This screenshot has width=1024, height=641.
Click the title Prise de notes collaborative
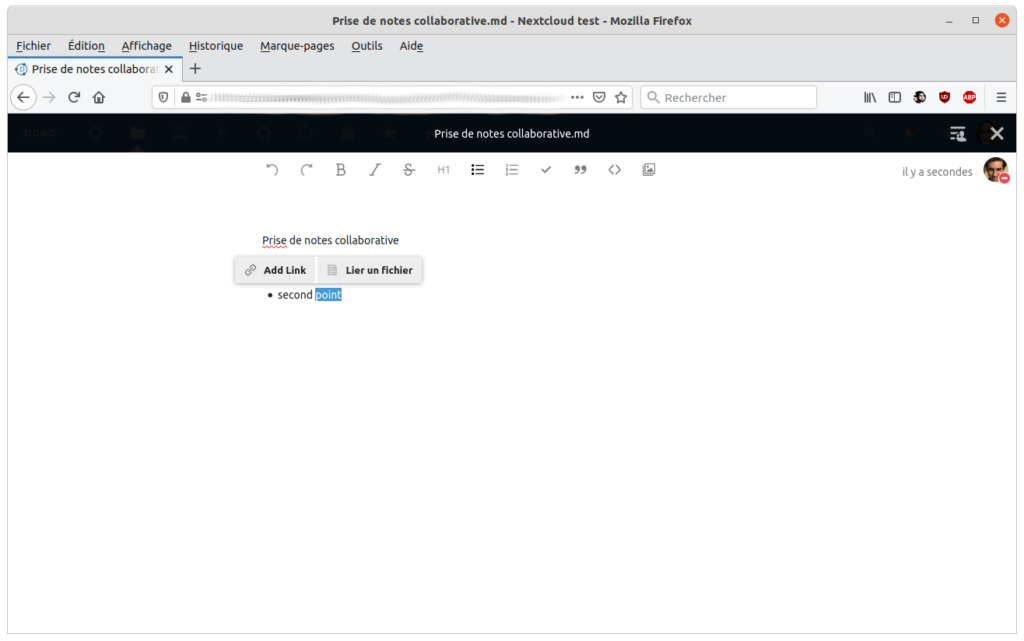click(330, 240)
